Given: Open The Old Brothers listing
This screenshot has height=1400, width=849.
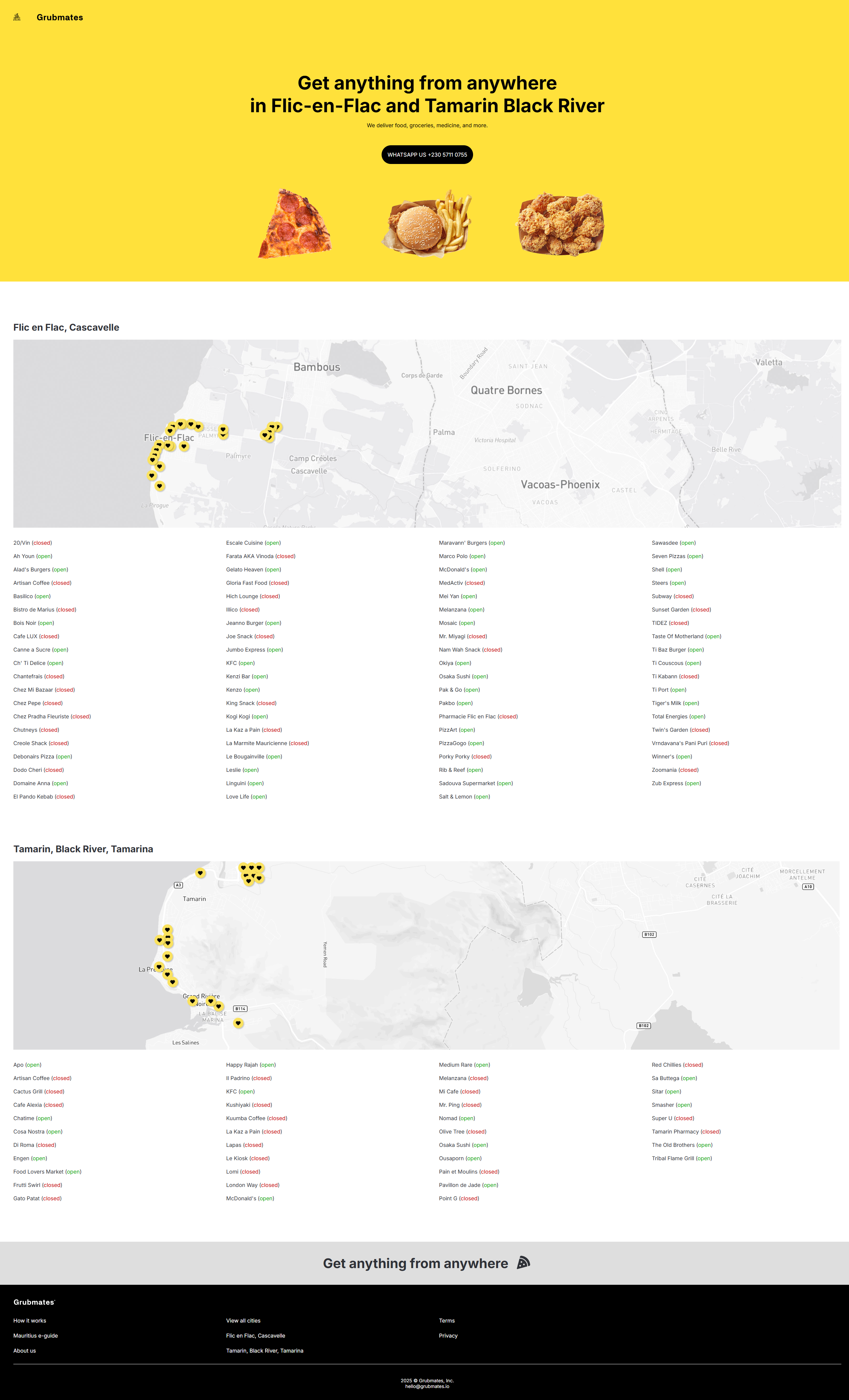Looking at the screenshot, I should tap(682, 1145).
